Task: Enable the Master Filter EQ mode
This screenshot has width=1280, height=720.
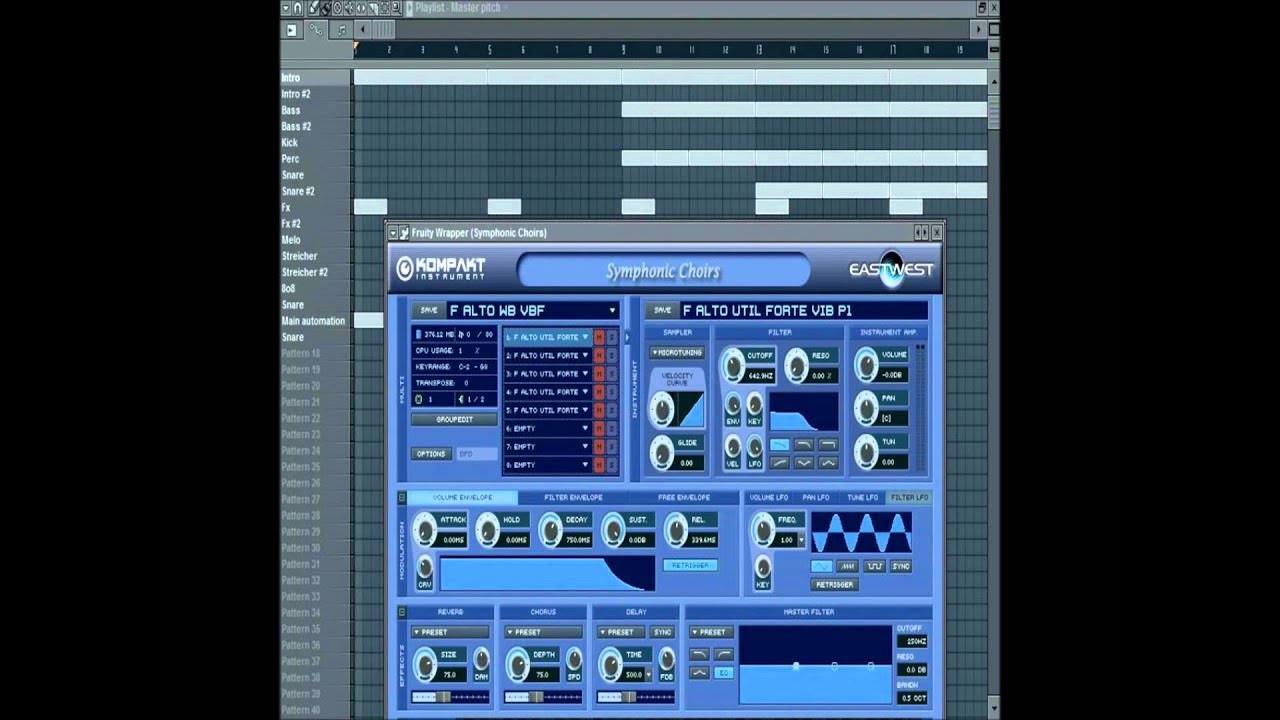Action: click(x=724, y=673)
